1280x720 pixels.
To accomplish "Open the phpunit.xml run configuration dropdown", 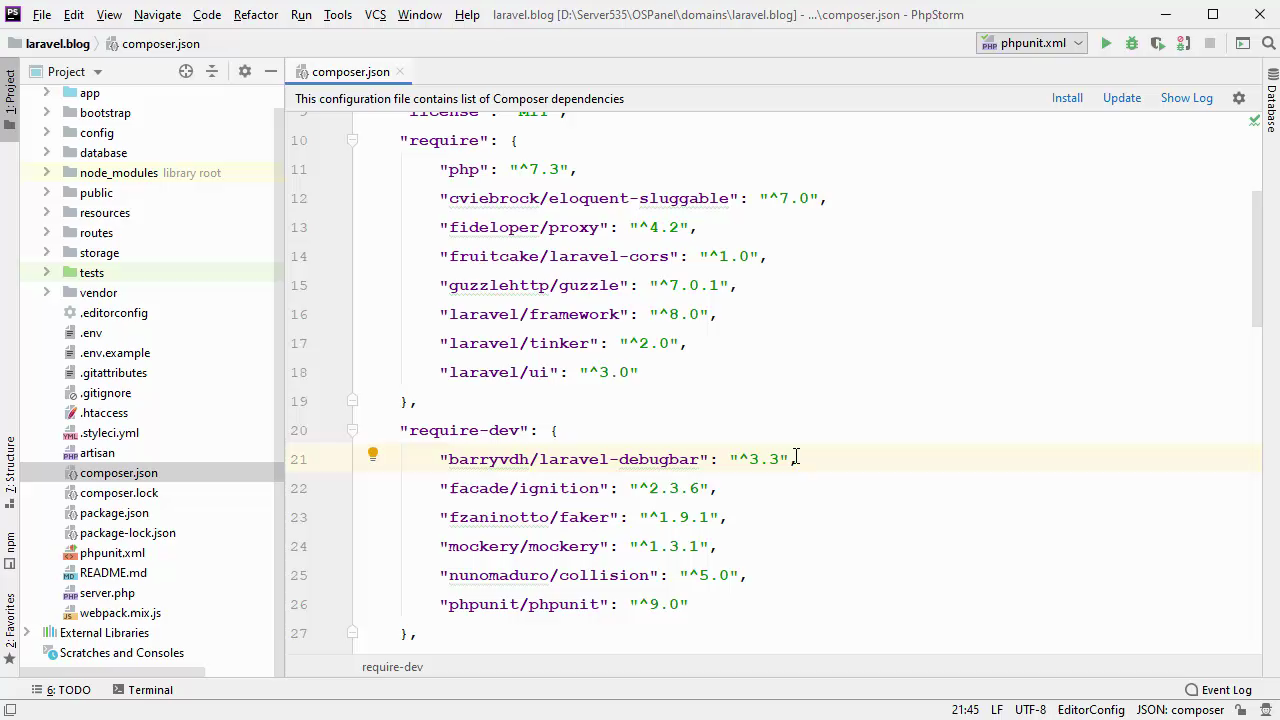I will [1032, 43].
